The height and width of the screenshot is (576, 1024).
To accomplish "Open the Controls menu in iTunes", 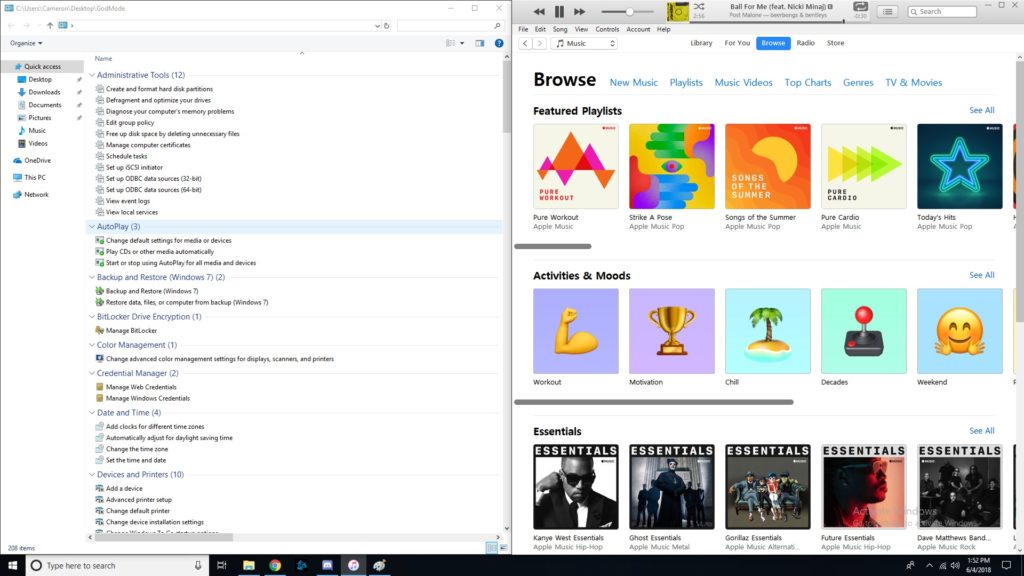I will 607,29.
